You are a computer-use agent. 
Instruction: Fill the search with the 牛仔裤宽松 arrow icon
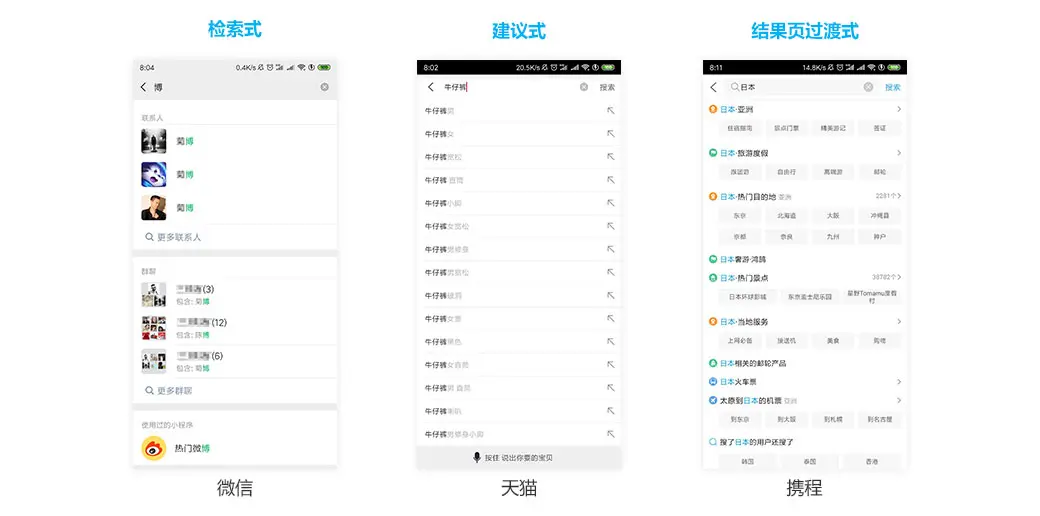[611, 157]
